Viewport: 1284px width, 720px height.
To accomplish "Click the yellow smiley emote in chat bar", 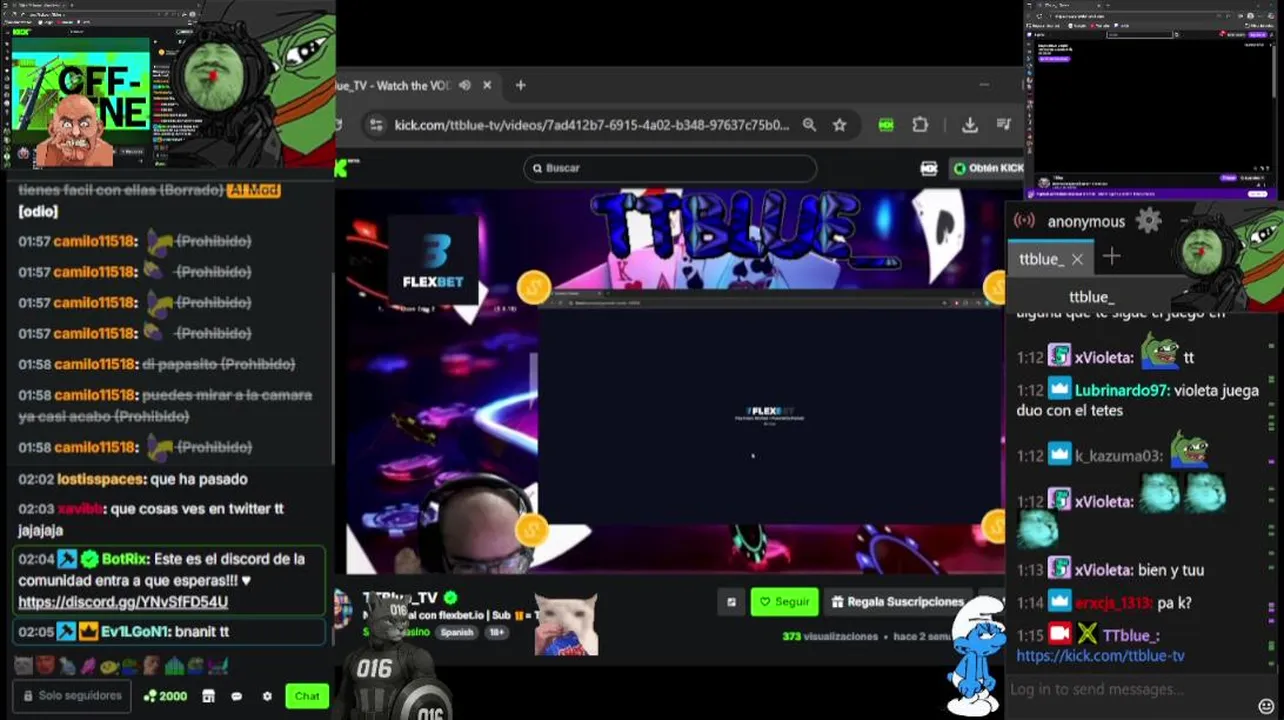I will point(109,666).
